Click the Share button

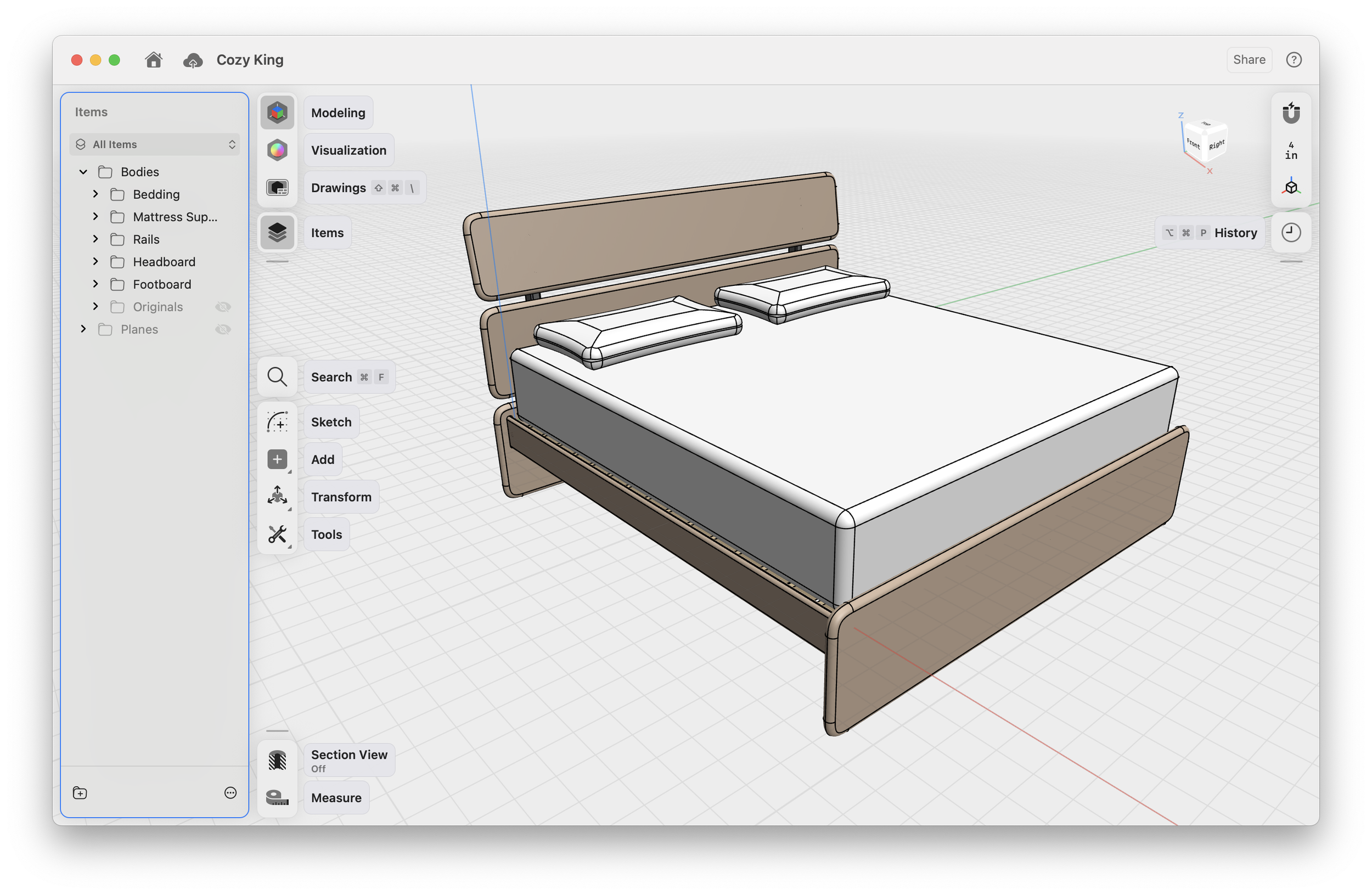click(x=1249, y=60)
